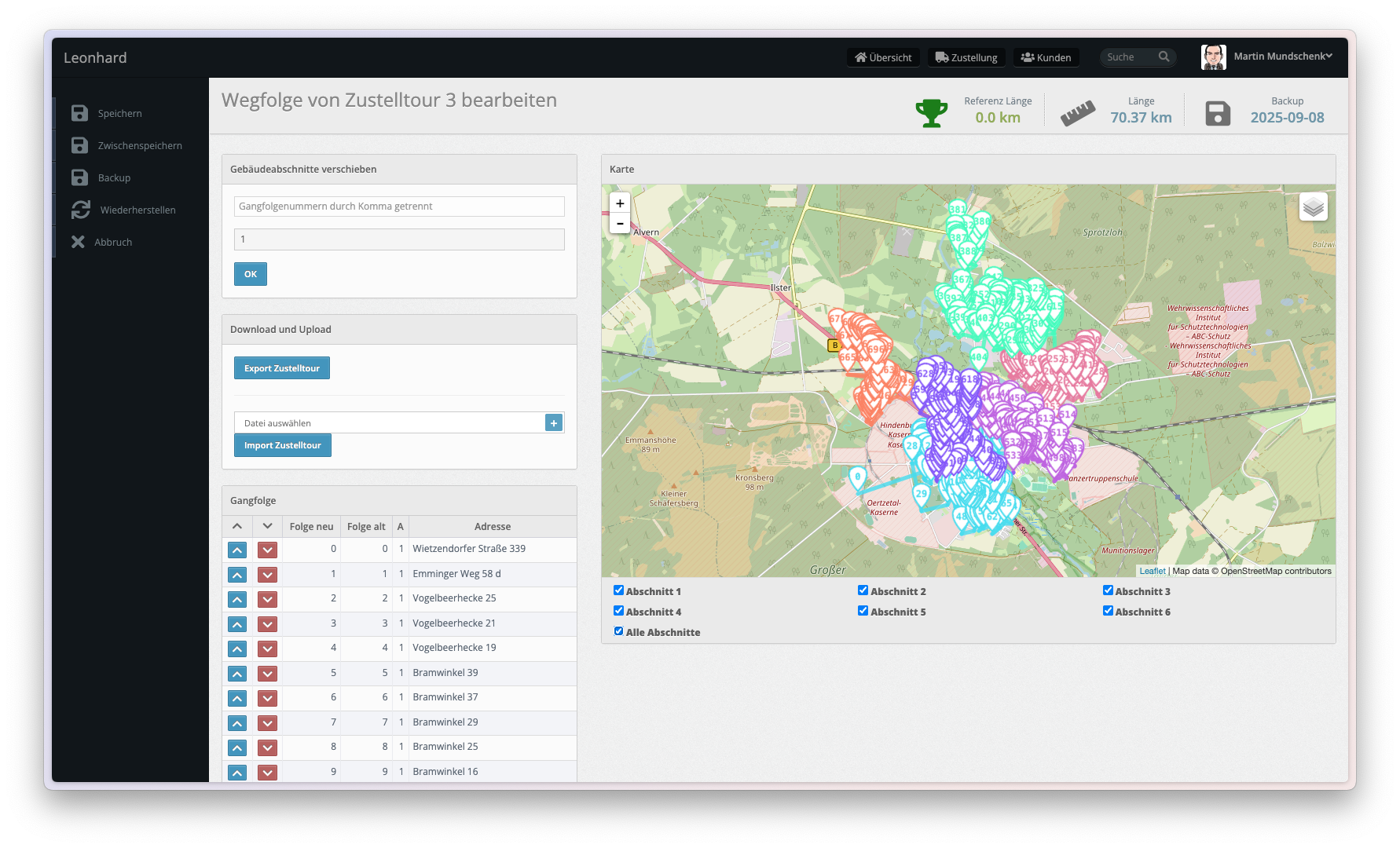Open the Zustellung menu
This screenshot has height=848, width=1400.
coord(966,57)
